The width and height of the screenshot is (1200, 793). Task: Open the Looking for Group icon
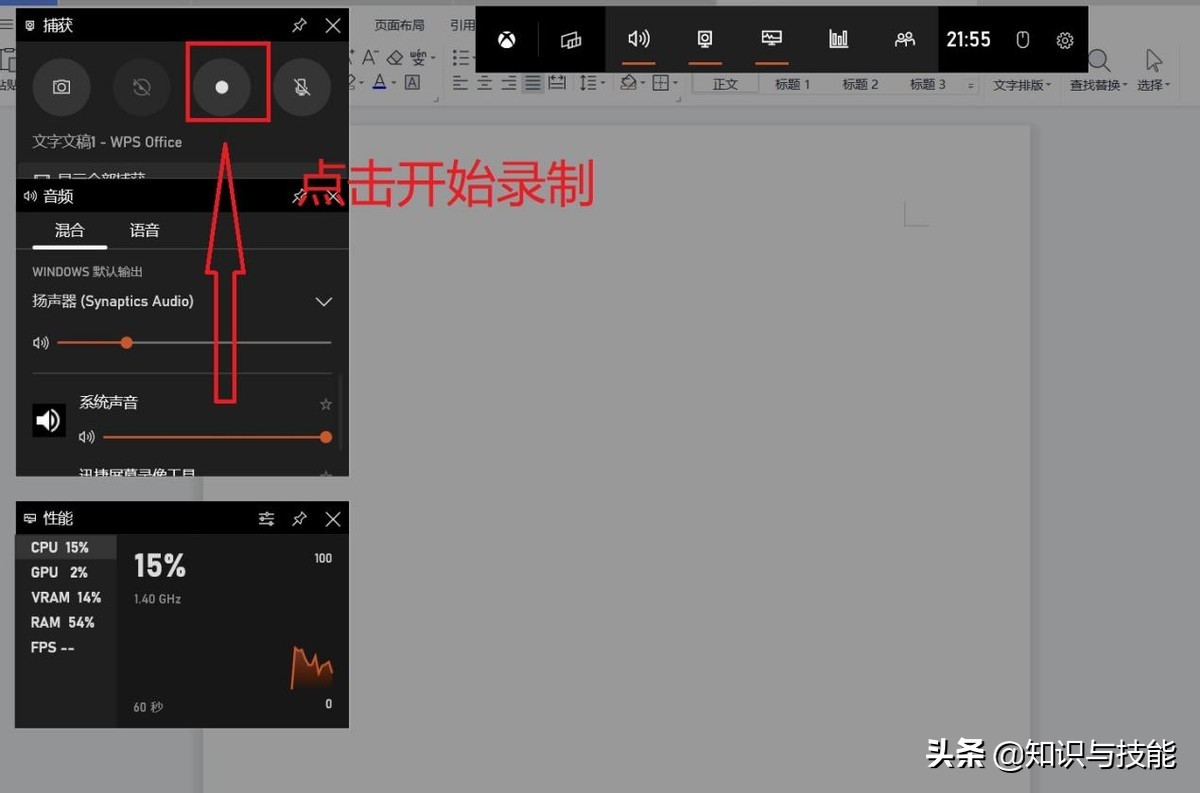point(905,39)
